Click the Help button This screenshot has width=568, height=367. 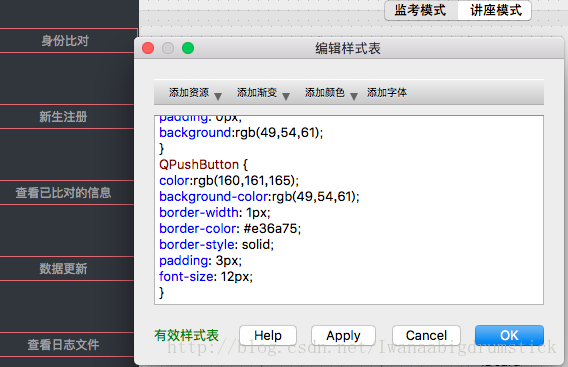point(268,335)
